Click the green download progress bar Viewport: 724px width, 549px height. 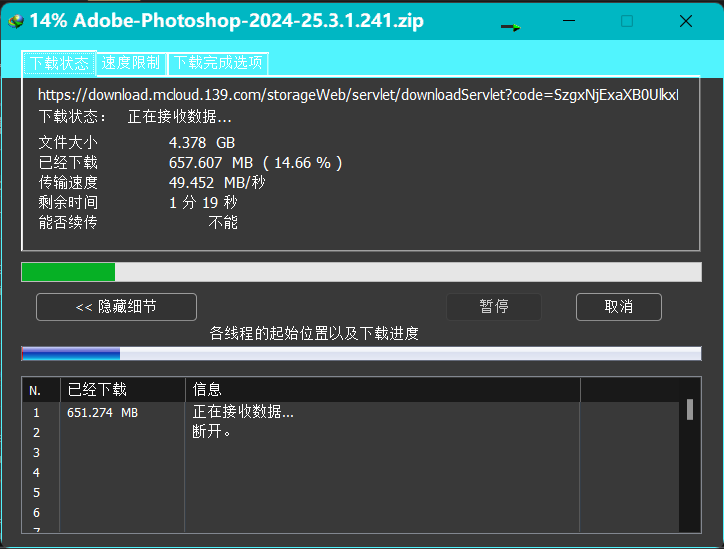point(362,272)
